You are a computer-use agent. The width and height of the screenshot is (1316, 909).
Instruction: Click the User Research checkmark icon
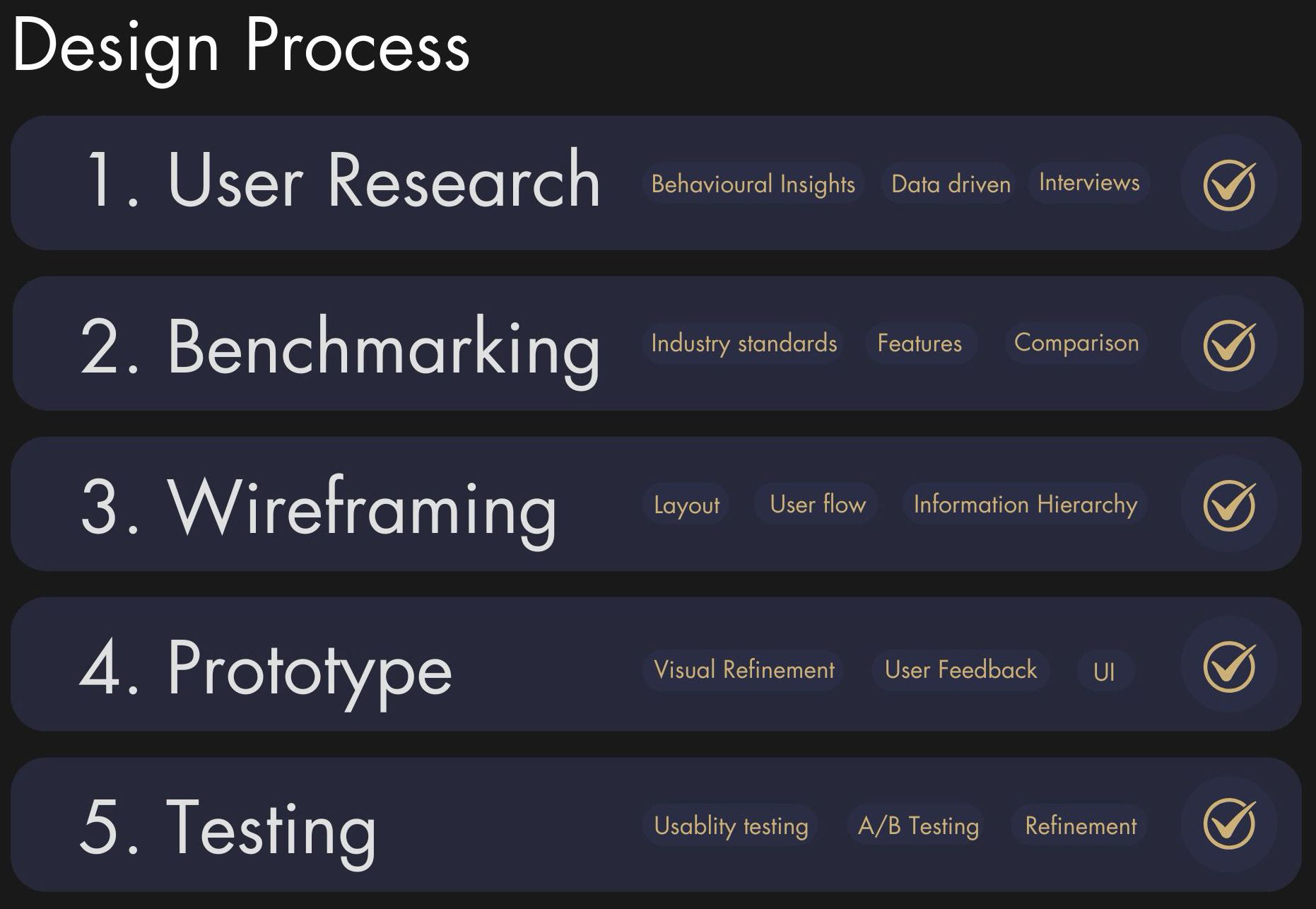1229,184
